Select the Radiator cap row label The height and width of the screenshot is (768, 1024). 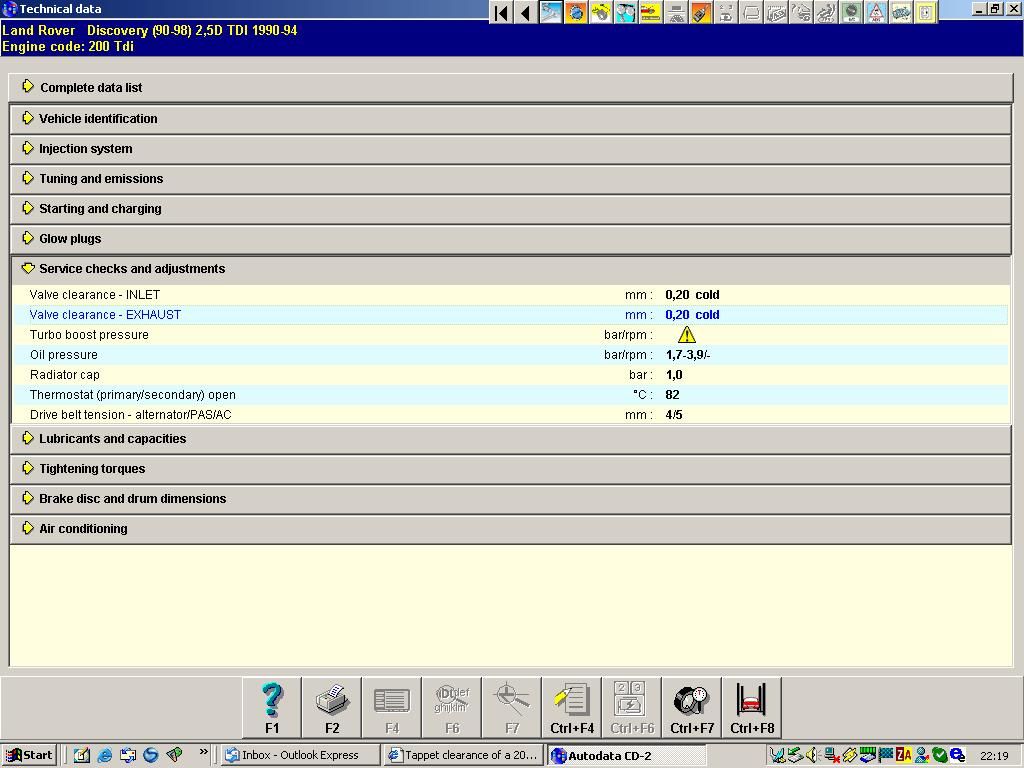point(65,375)
